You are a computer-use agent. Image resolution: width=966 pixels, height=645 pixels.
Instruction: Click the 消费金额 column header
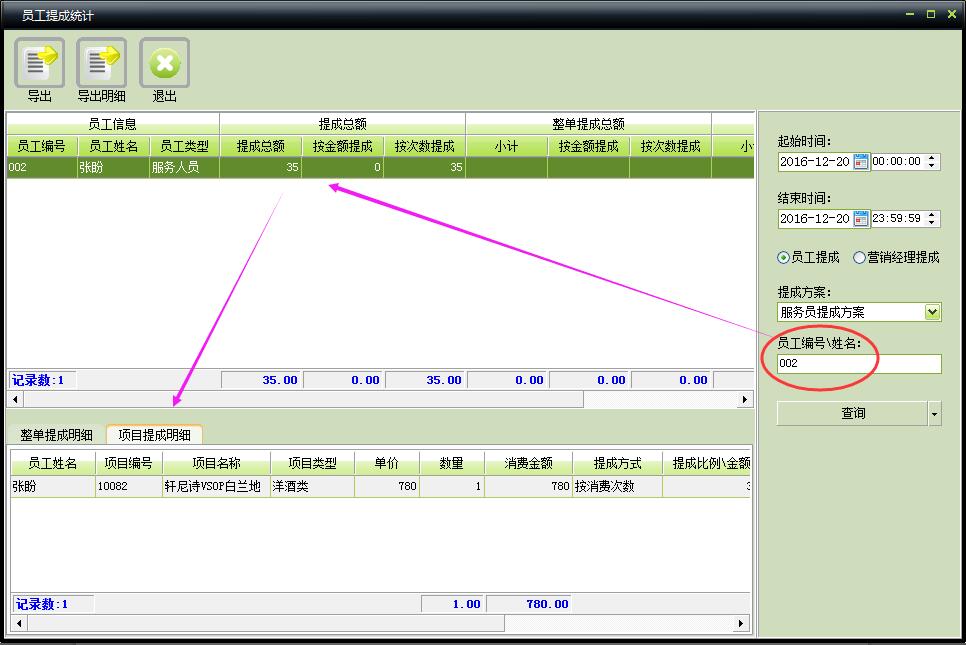(529, 463)
